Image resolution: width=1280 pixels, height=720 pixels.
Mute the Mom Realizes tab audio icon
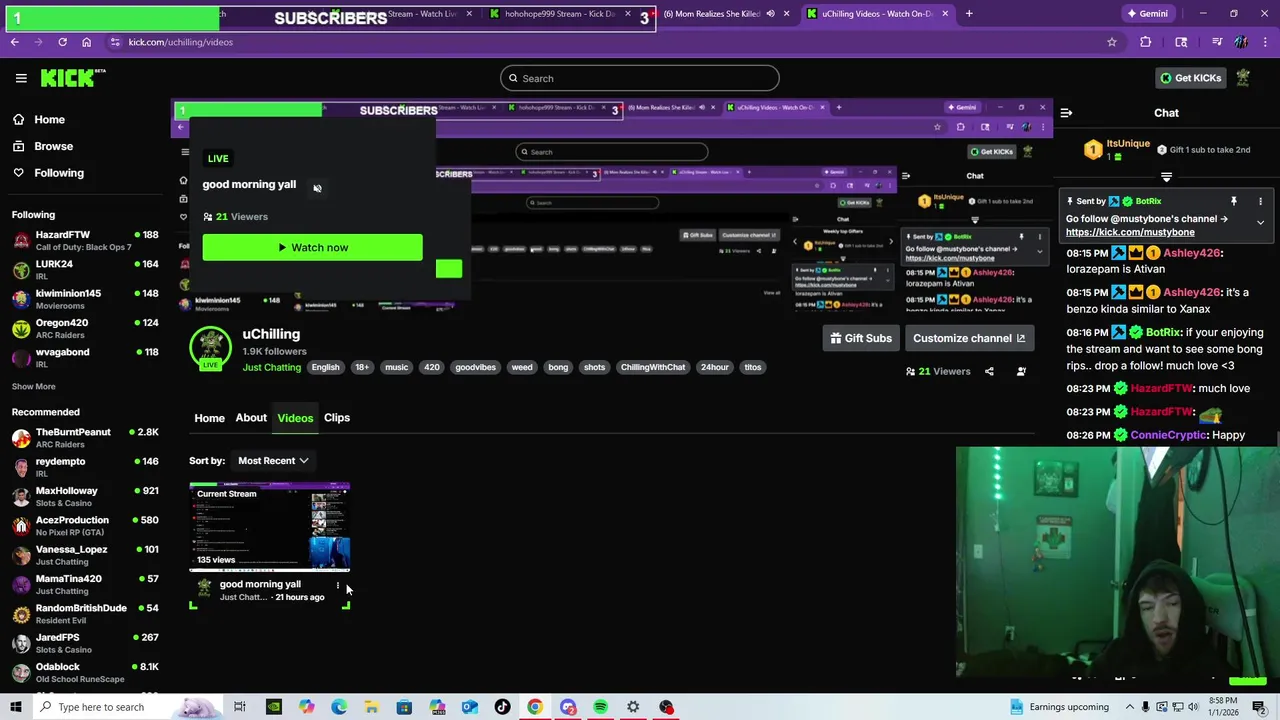(x=770, y=14)
